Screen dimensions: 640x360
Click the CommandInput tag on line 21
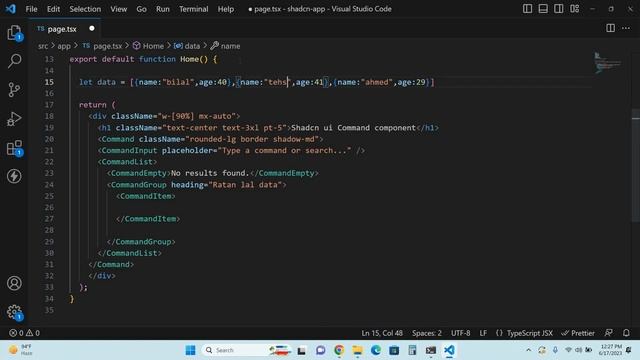(x=129, y=151)
